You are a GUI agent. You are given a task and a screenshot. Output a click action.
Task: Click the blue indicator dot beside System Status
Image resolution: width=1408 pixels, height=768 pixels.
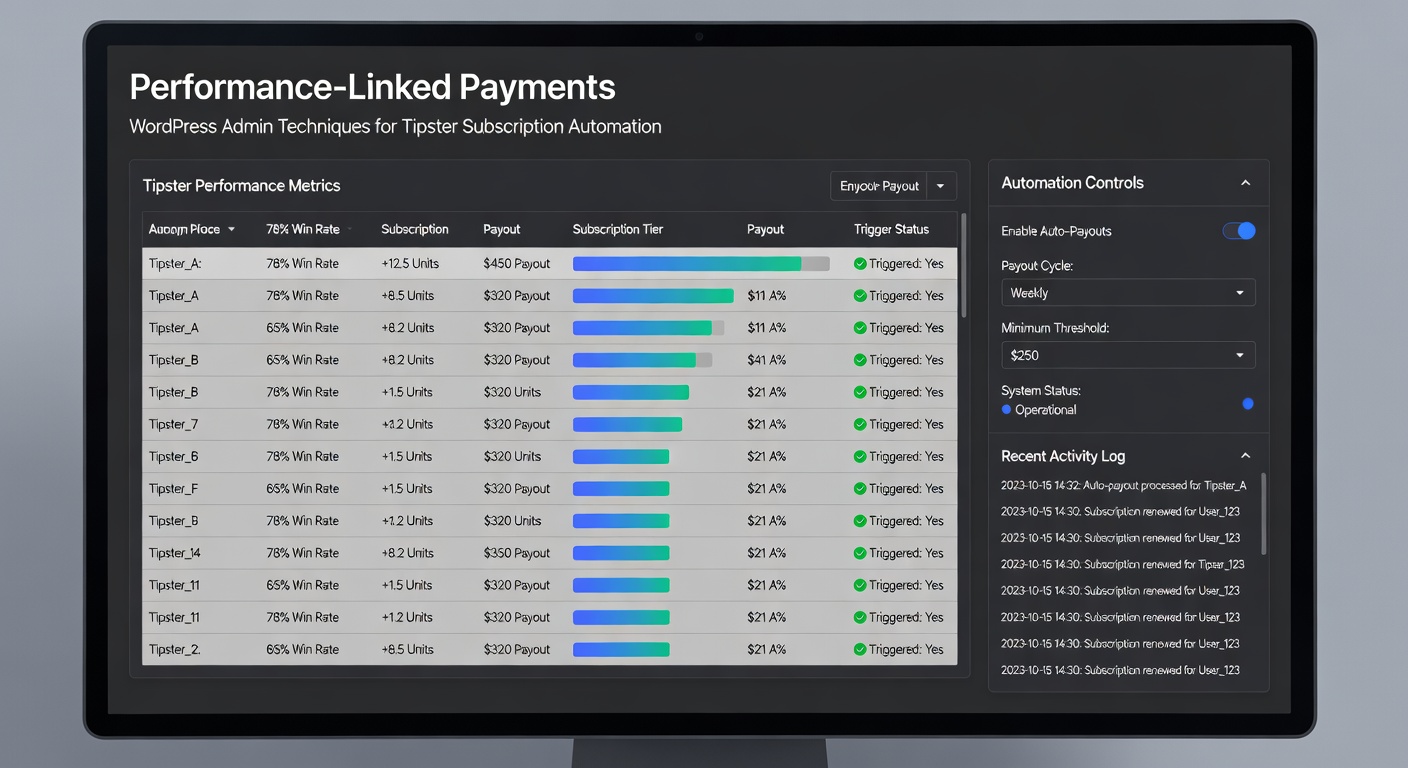[x=1247, y=404]
